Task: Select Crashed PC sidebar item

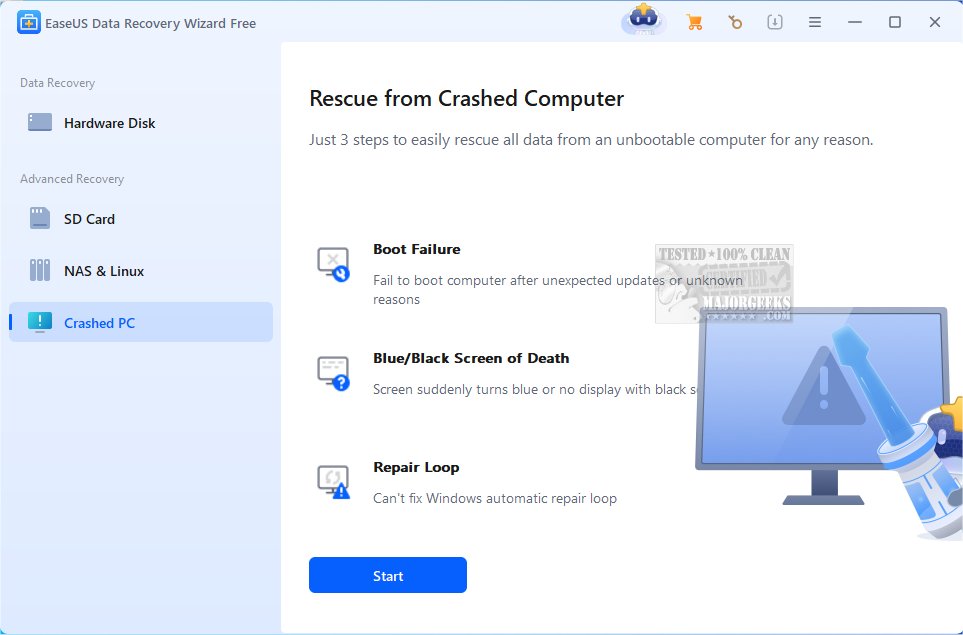Action: [x=141, y=322]
